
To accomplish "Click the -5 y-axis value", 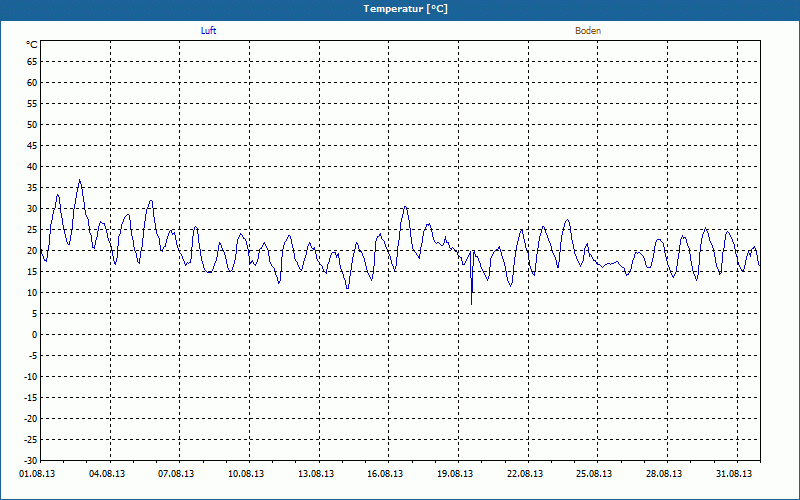I will click(x=33, y=356).
